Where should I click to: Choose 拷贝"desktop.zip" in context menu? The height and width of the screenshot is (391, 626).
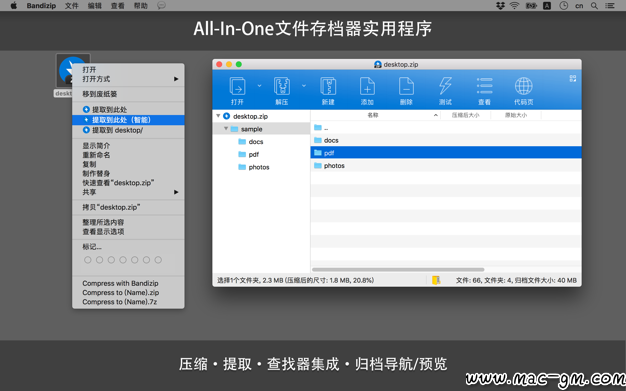point(128,207)
